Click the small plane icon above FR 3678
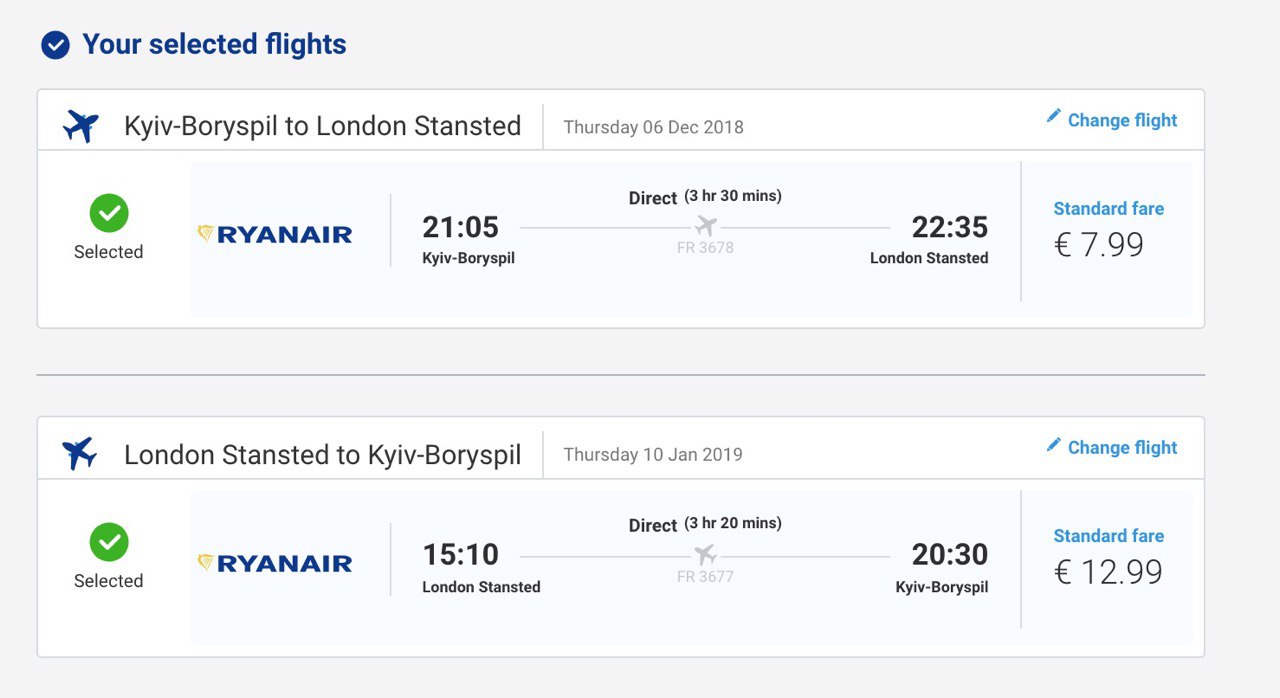 click(x=706, y=226)
